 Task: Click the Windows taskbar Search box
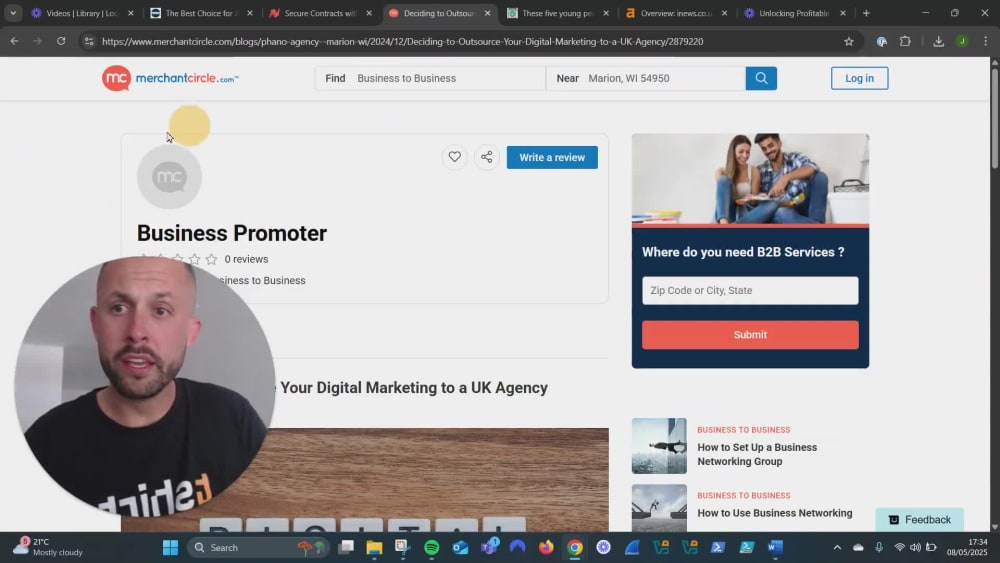[x=258, y=547]
